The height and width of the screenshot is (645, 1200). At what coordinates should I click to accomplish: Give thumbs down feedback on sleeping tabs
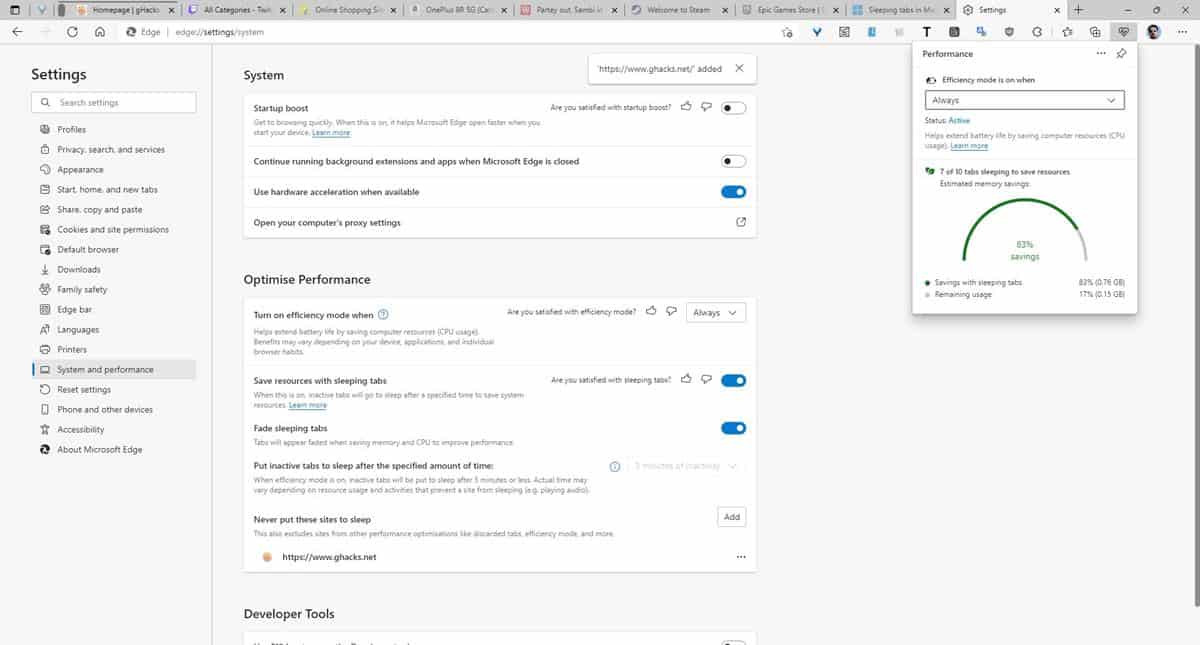(707, 379)
